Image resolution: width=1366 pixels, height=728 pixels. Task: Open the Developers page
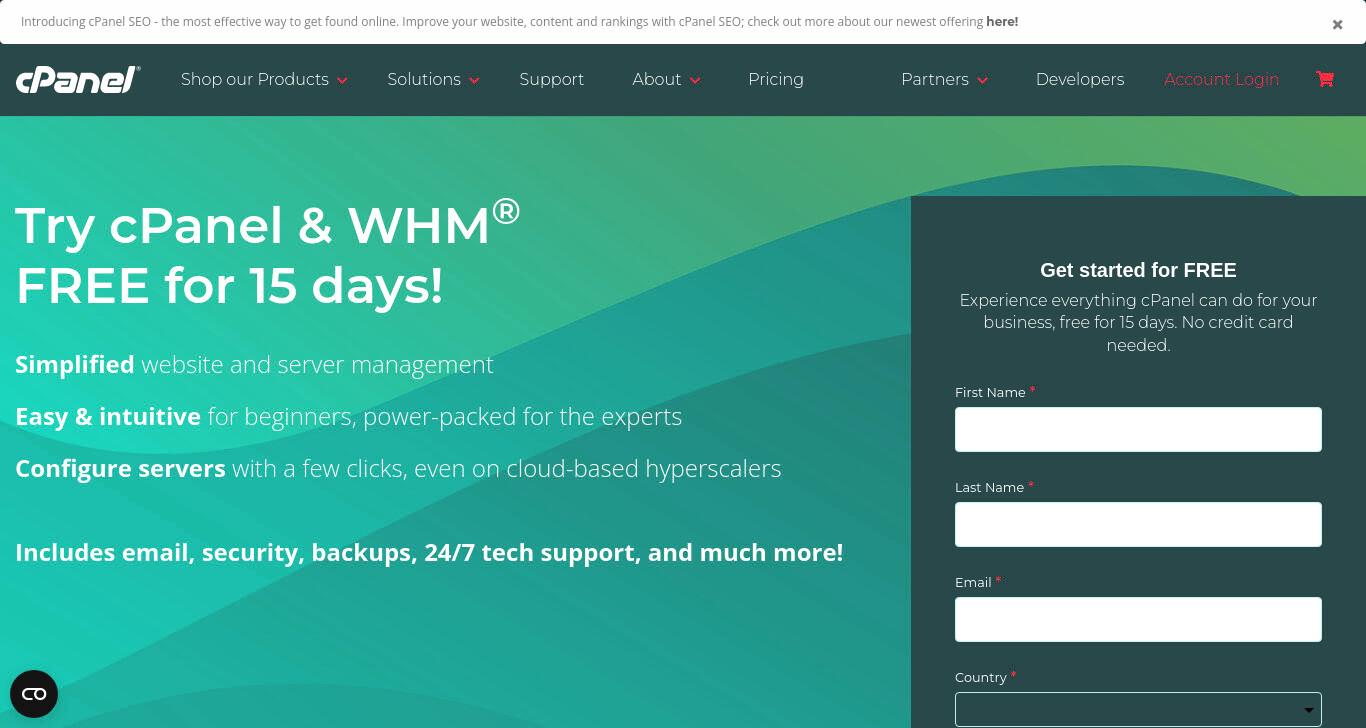pyautogui.click(x=1080, y=79)
